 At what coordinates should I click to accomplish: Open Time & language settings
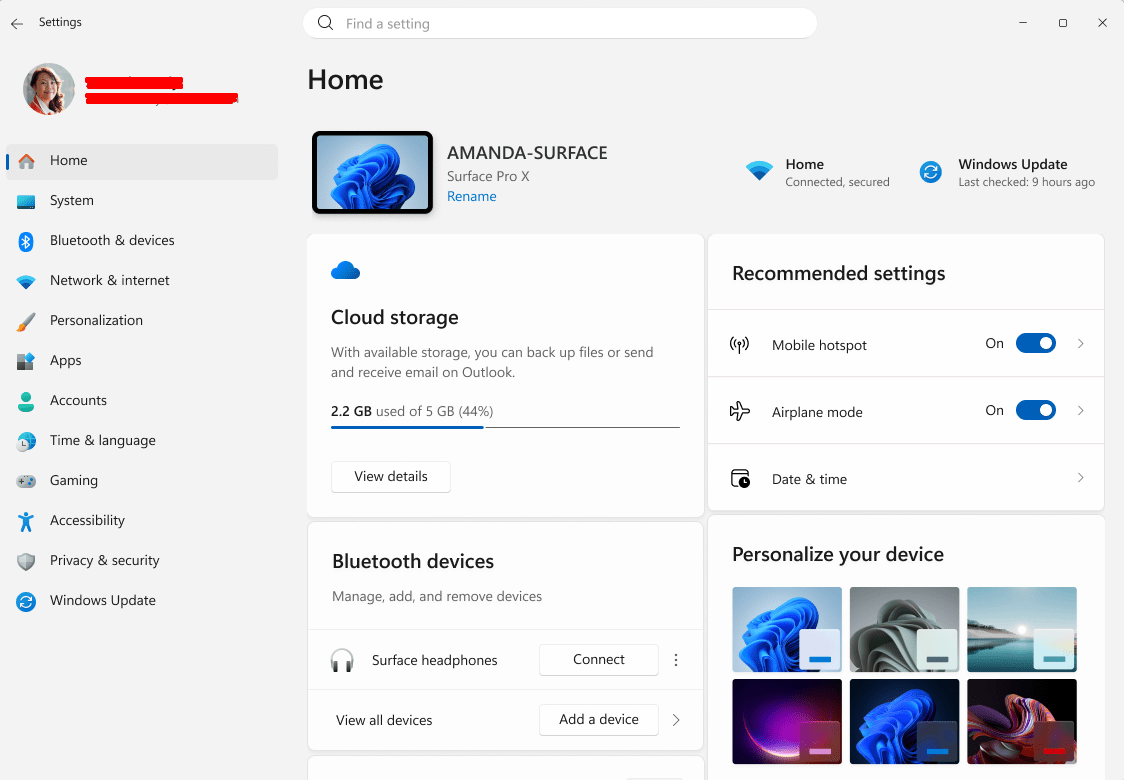(x=142, y=442)
